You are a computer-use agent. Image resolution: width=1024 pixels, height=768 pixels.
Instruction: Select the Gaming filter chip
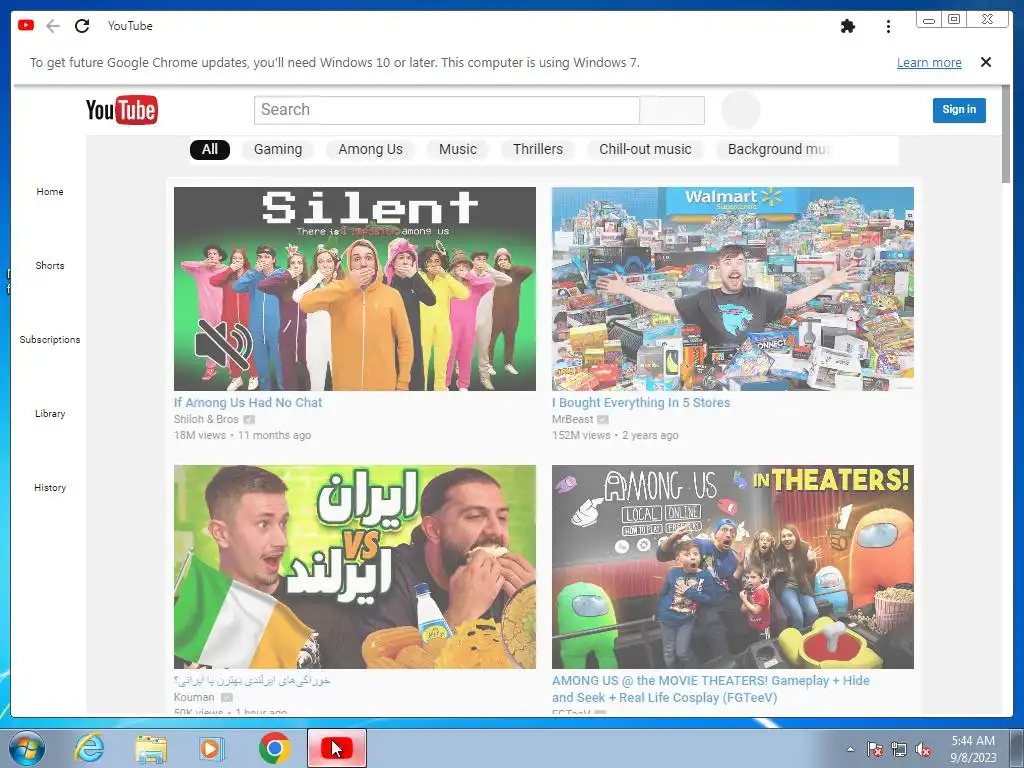pyautogui.click(x=278, y=150)
